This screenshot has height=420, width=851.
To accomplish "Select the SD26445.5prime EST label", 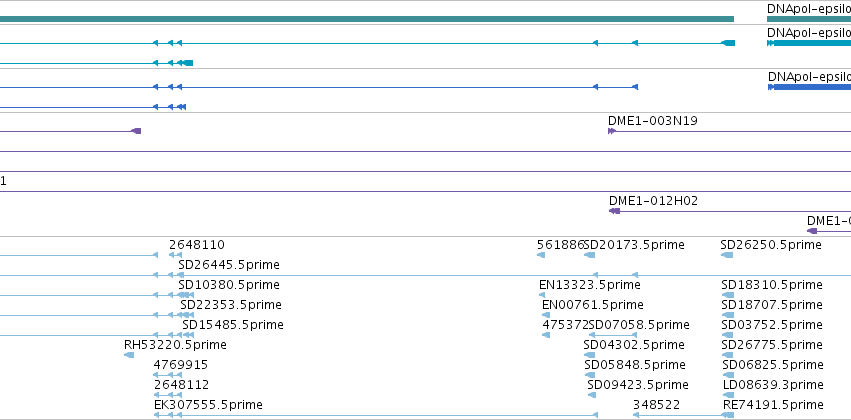I will click(x=229, y=265).
